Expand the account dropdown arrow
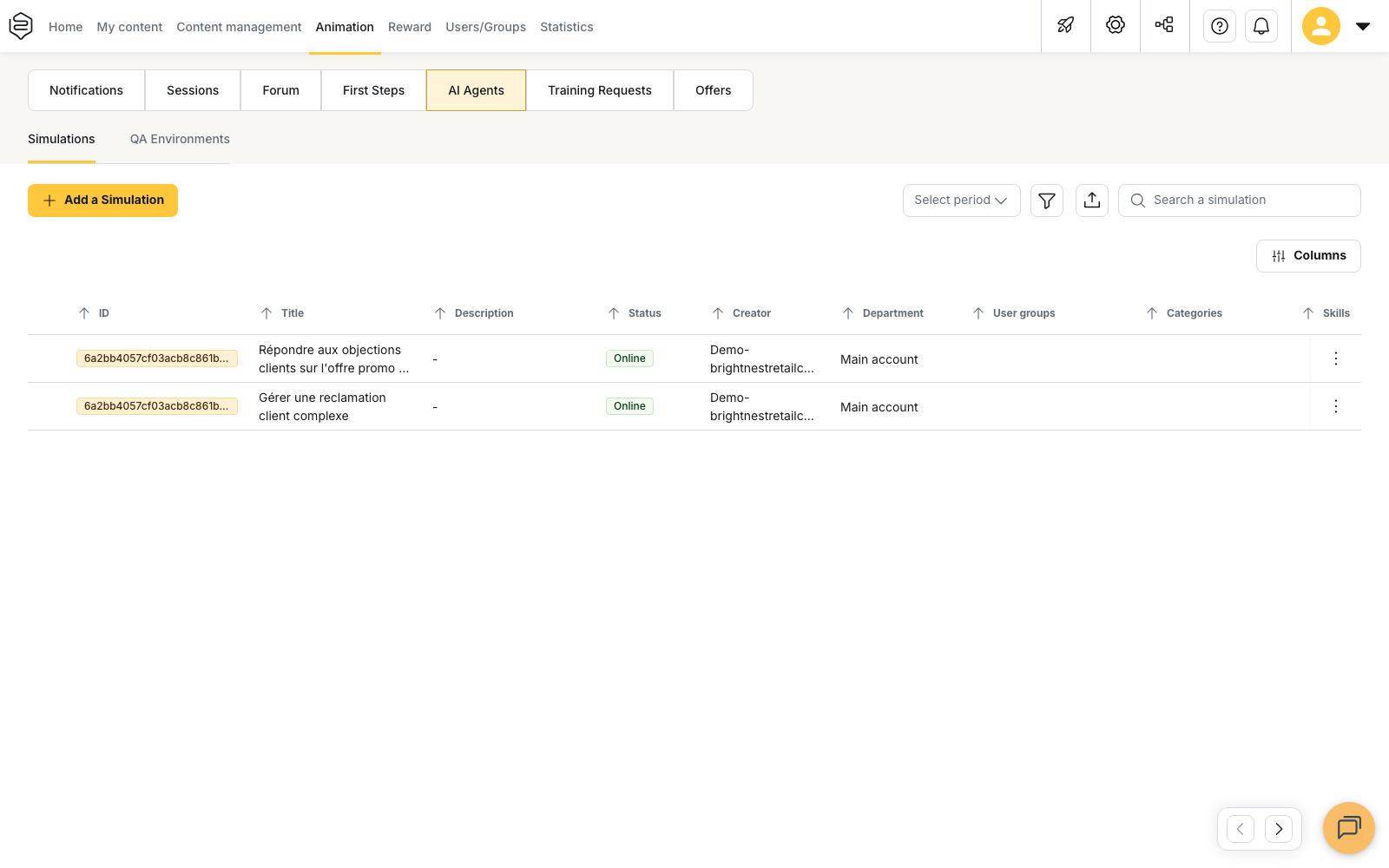 pyautogui.click(x=1363, y=26)
